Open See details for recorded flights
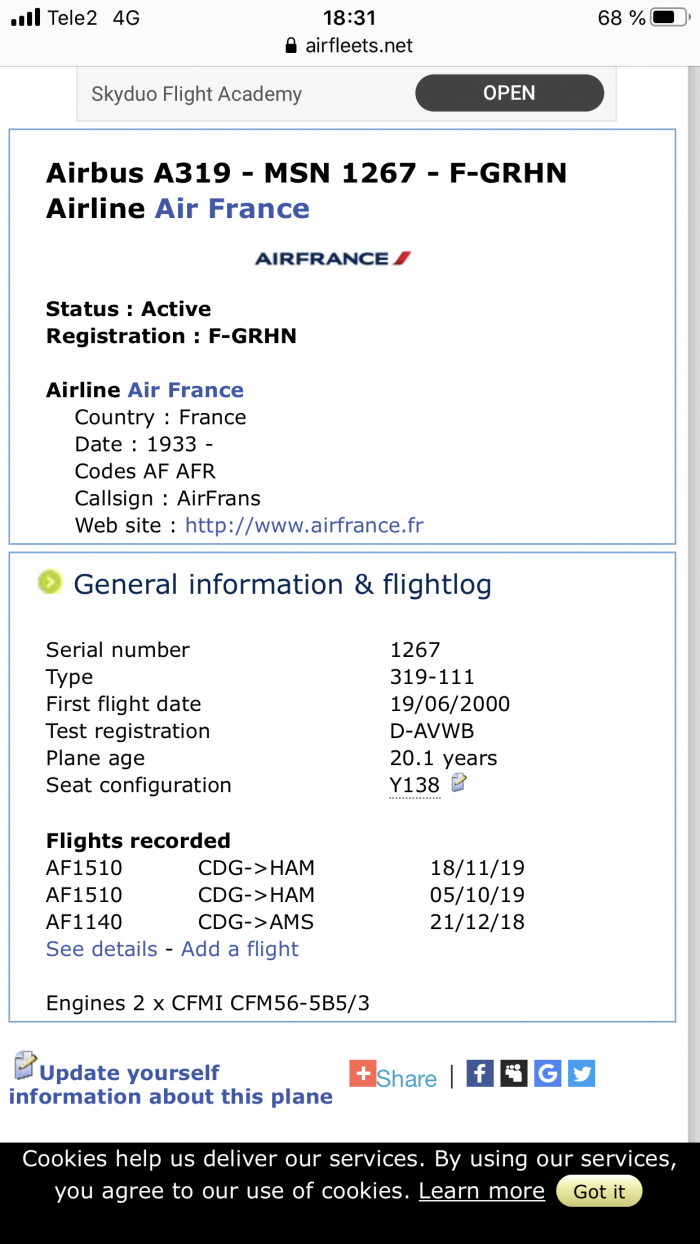 click(x=102, y=949)
